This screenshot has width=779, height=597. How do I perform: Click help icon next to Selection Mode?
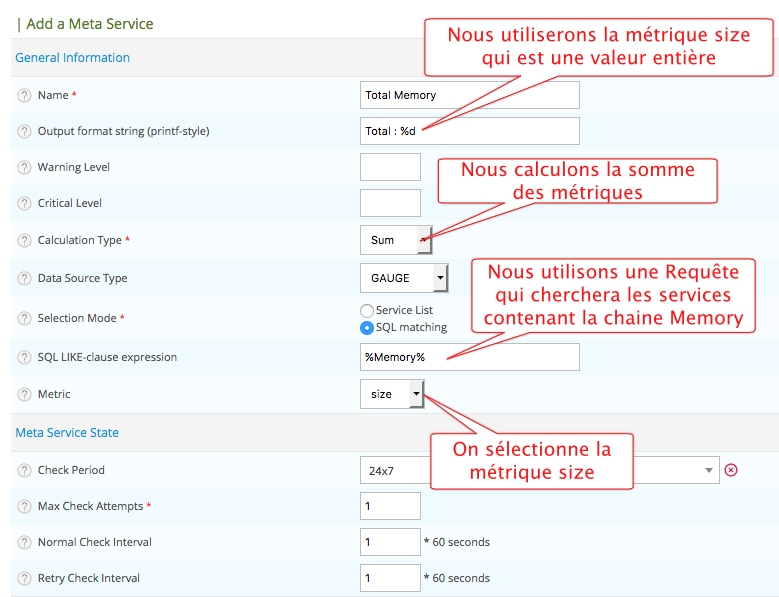(x=24, y=318)
